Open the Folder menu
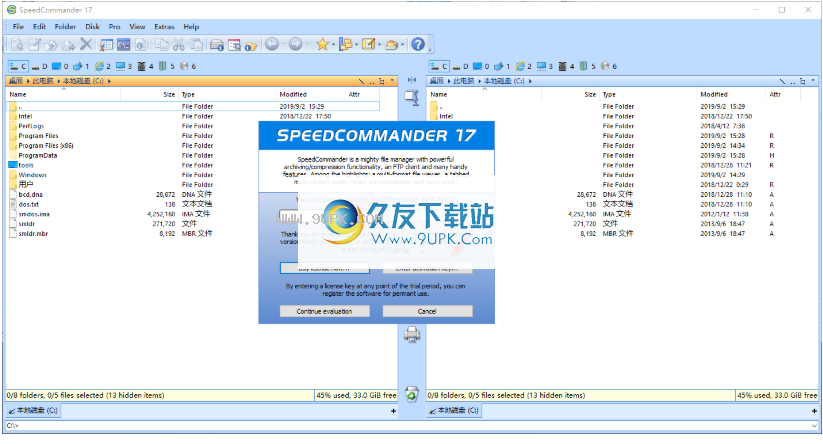The height and width of the screenshot is (444, 823). pyautogui.click(x=65, y=27)
